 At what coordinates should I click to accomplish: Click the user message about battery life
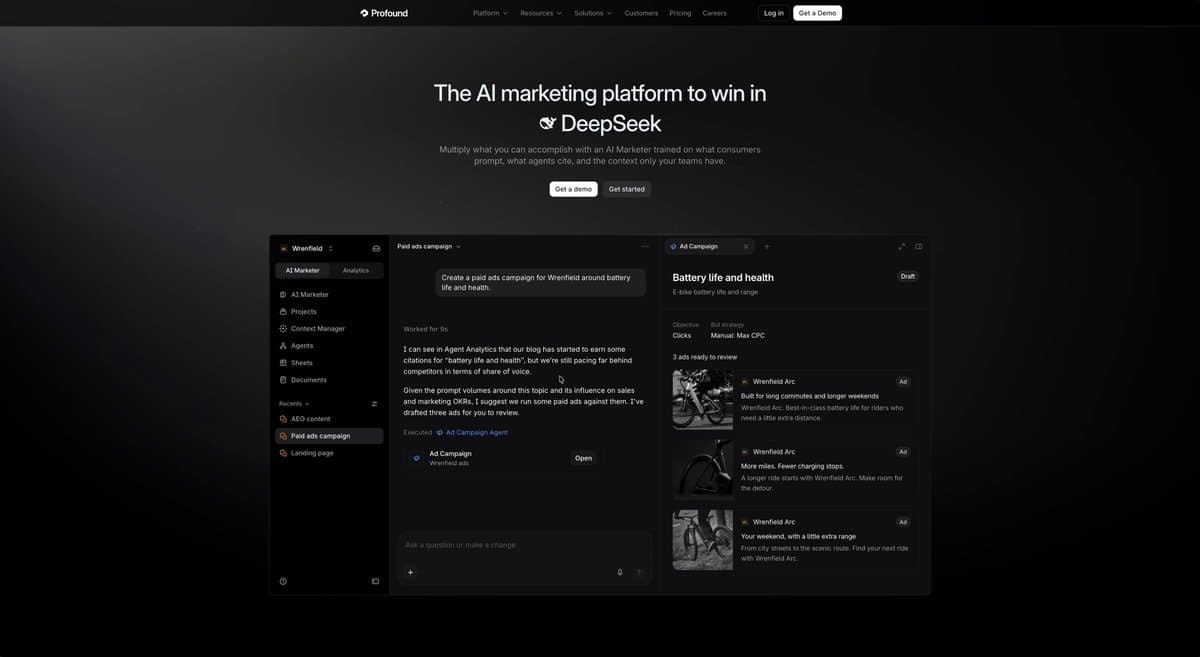[540, 282]
